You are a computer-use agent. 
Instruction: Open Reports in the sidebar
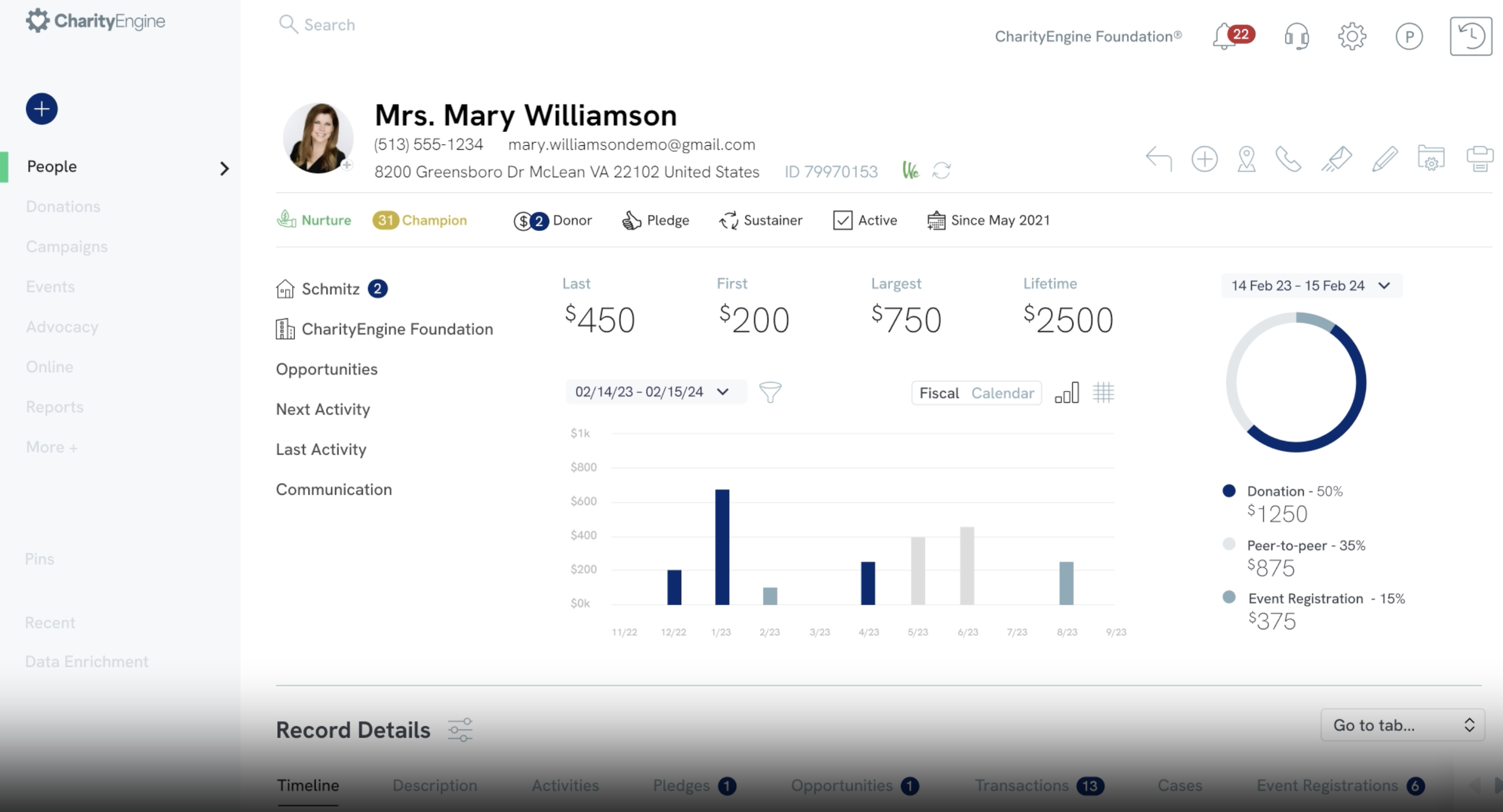coord(55,407)
